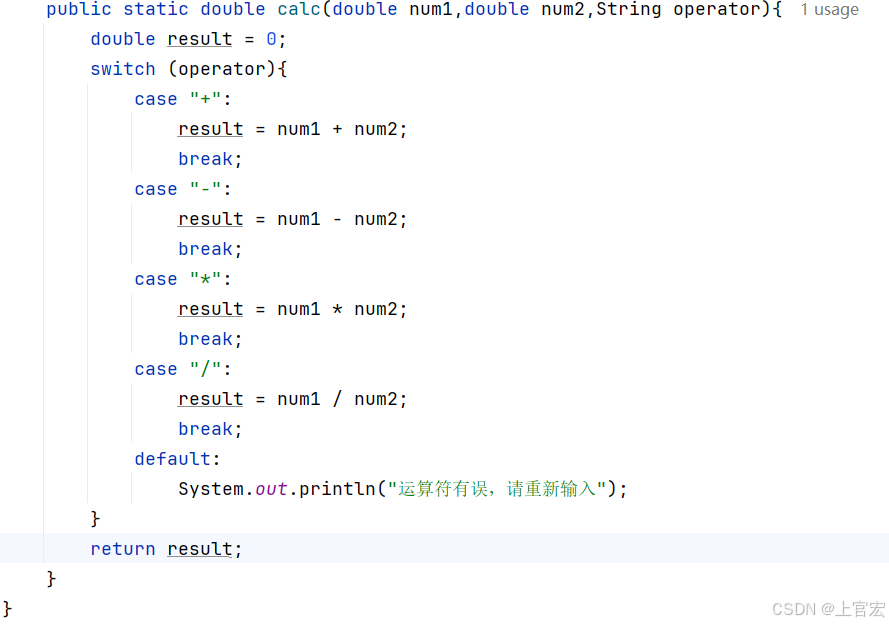Click the multiplication assignment to result

point(291,308)
